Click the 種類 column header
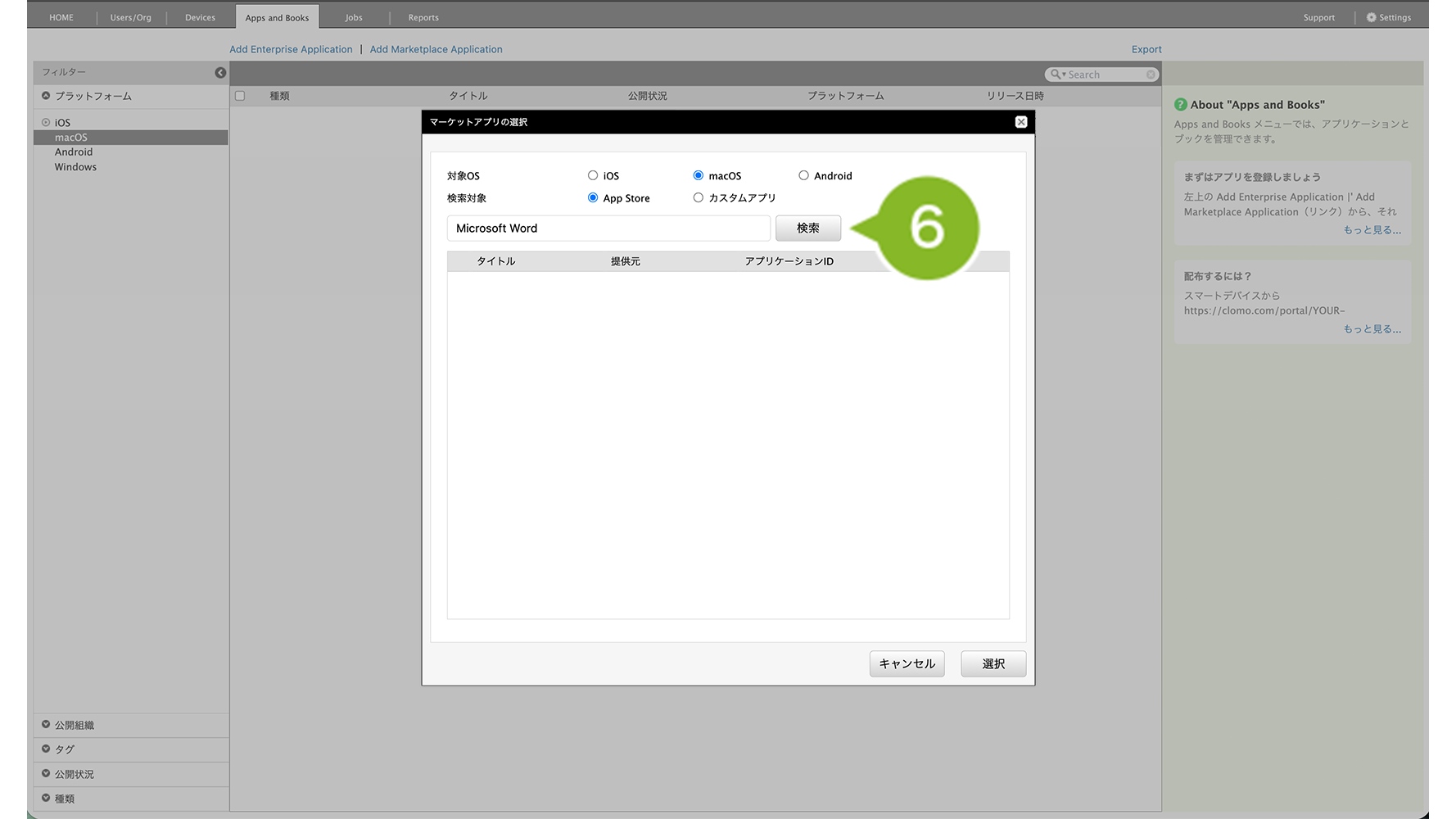 click(279, 96)
